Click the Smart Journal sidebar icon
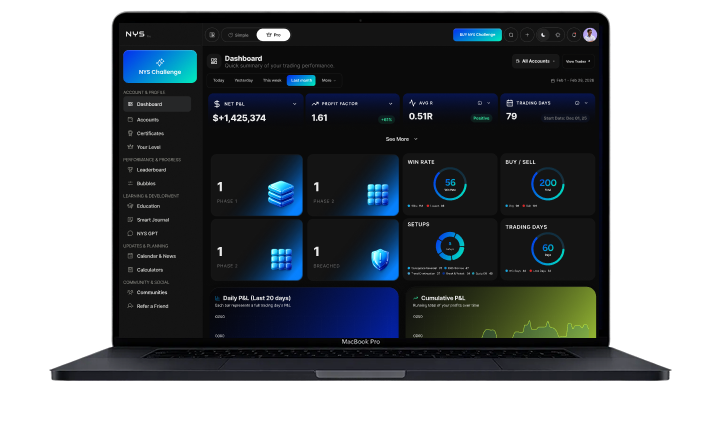The image size is (722, 433). [x=129, y=219]
